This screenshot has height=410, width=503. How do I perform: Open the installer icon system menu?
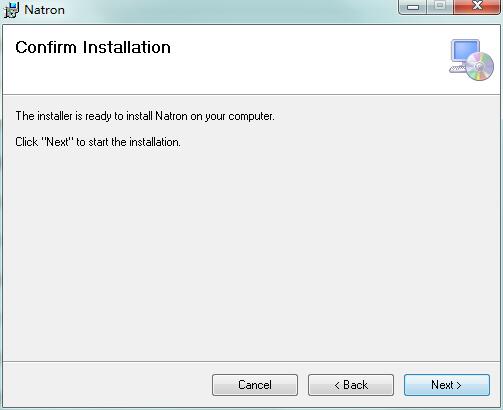click(11, 10)
